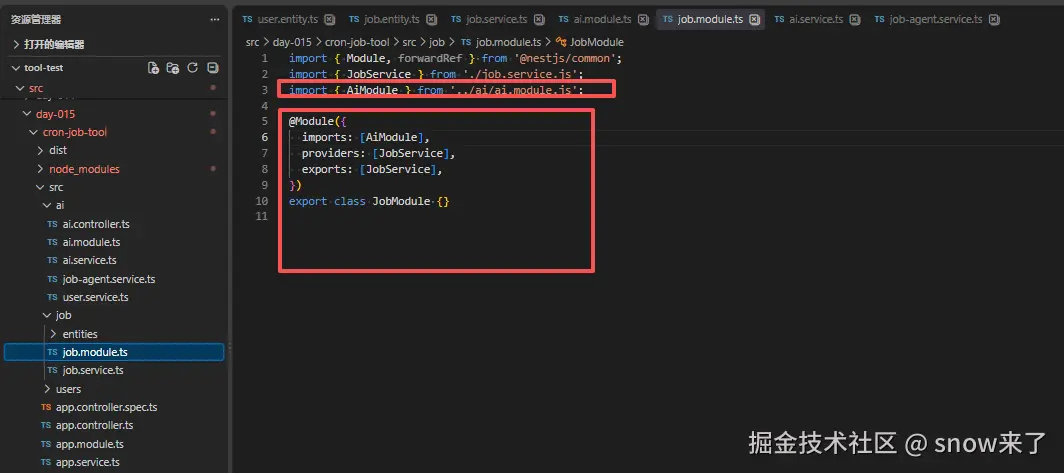1064x473 pixels.
Task: Select job.module.ts in the explorer tree
Action: [x=114, y=352]
